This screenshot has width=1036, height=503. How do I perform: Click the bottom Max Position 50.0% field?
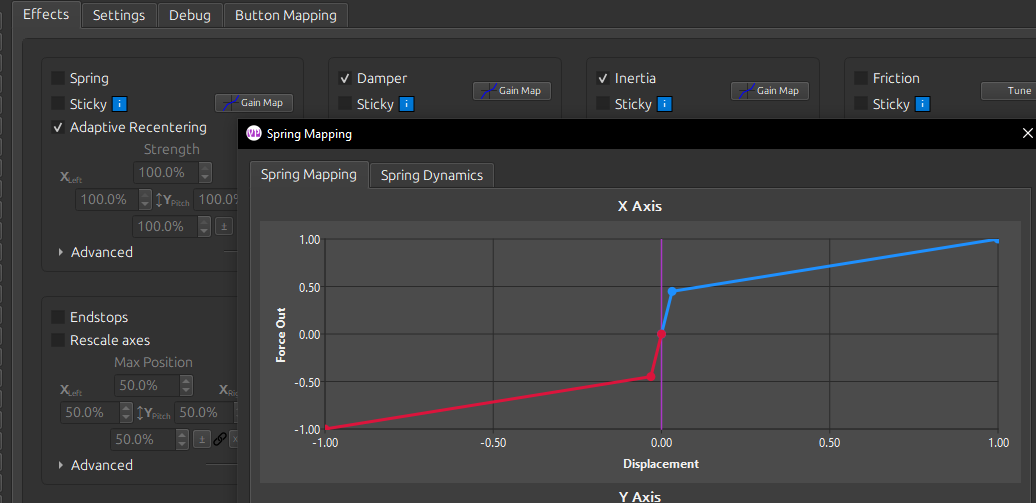[149, 439]
